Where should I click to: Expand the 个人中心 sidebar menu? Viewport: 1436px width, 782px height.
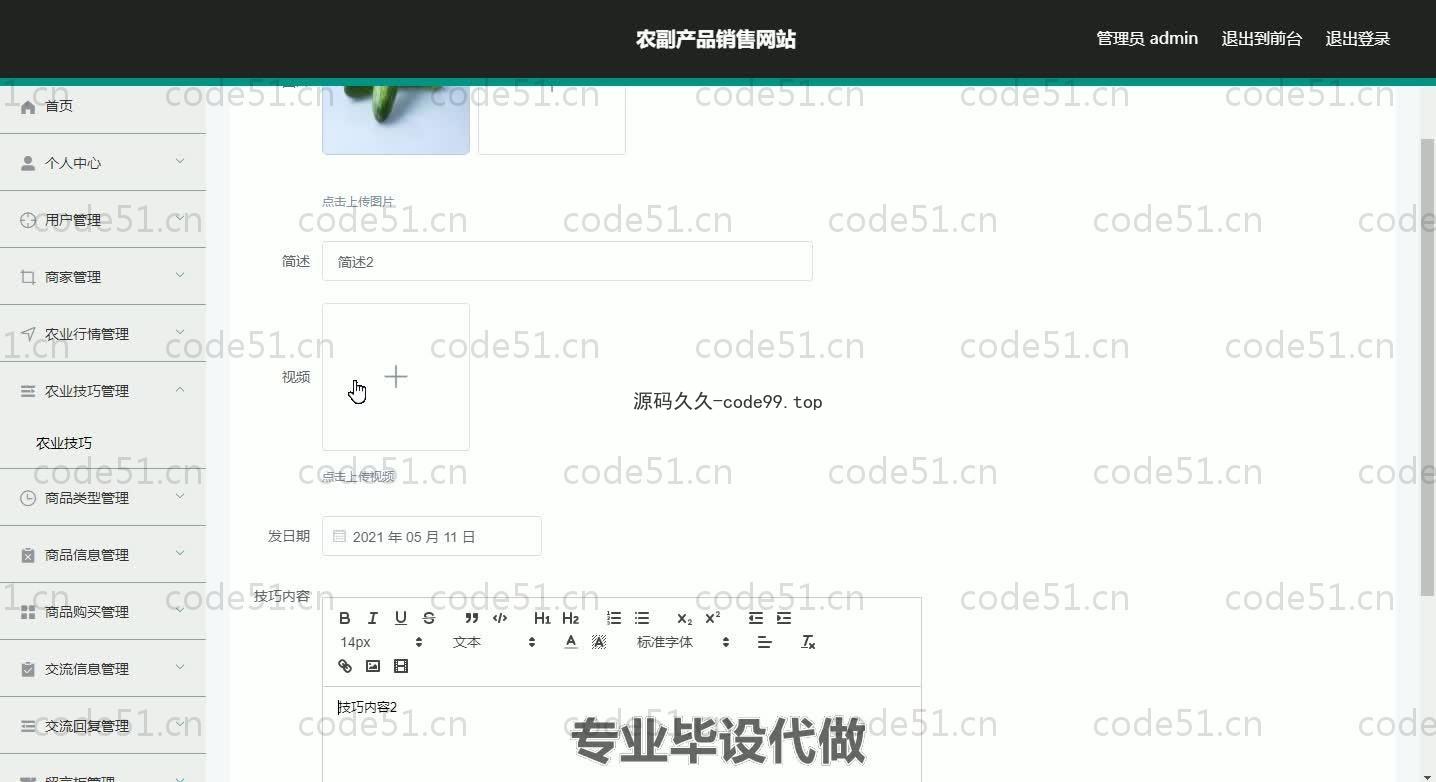point(103,162)
